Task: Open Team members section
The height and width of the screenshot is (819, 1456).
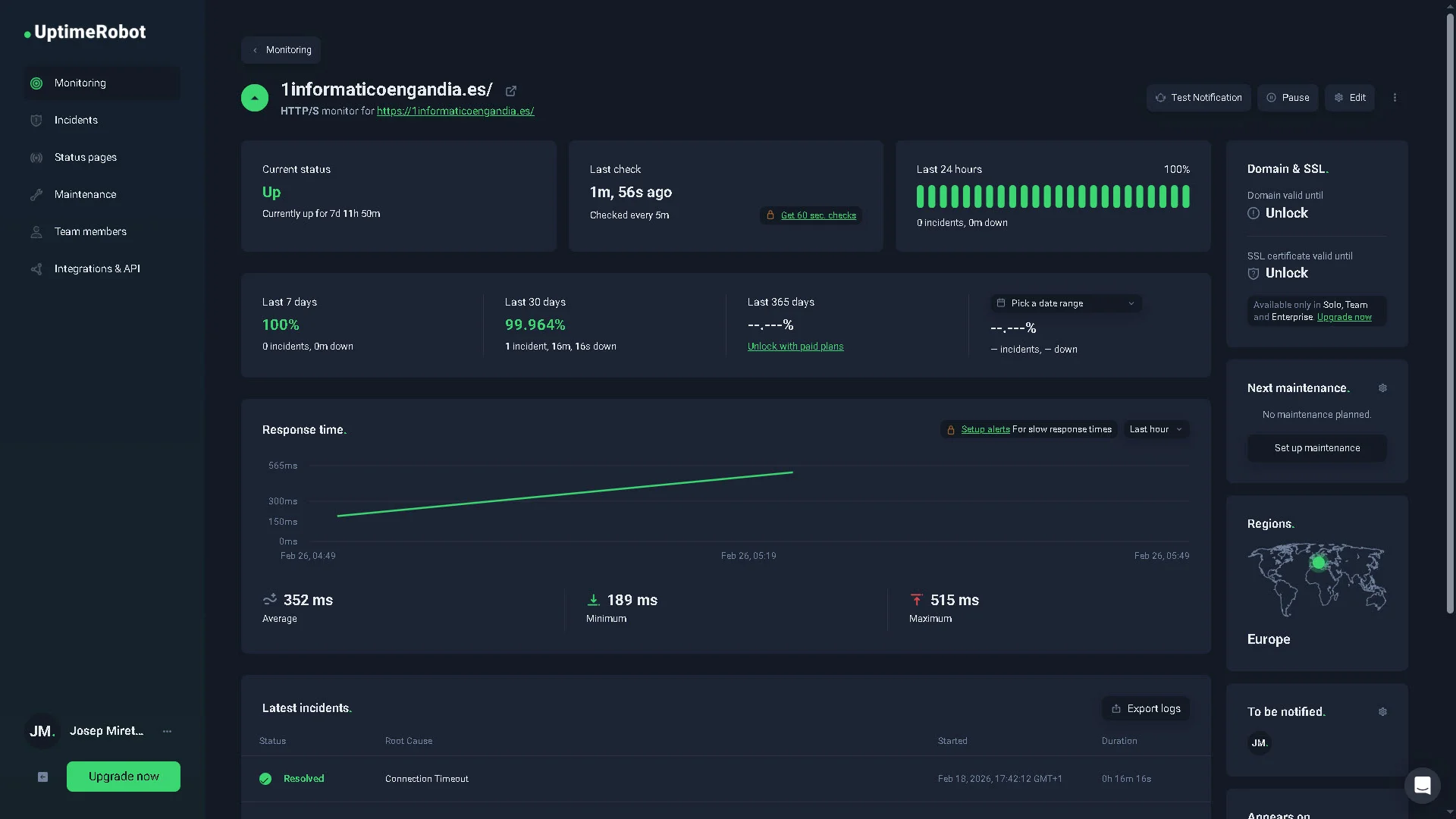Action: [102, 232]
